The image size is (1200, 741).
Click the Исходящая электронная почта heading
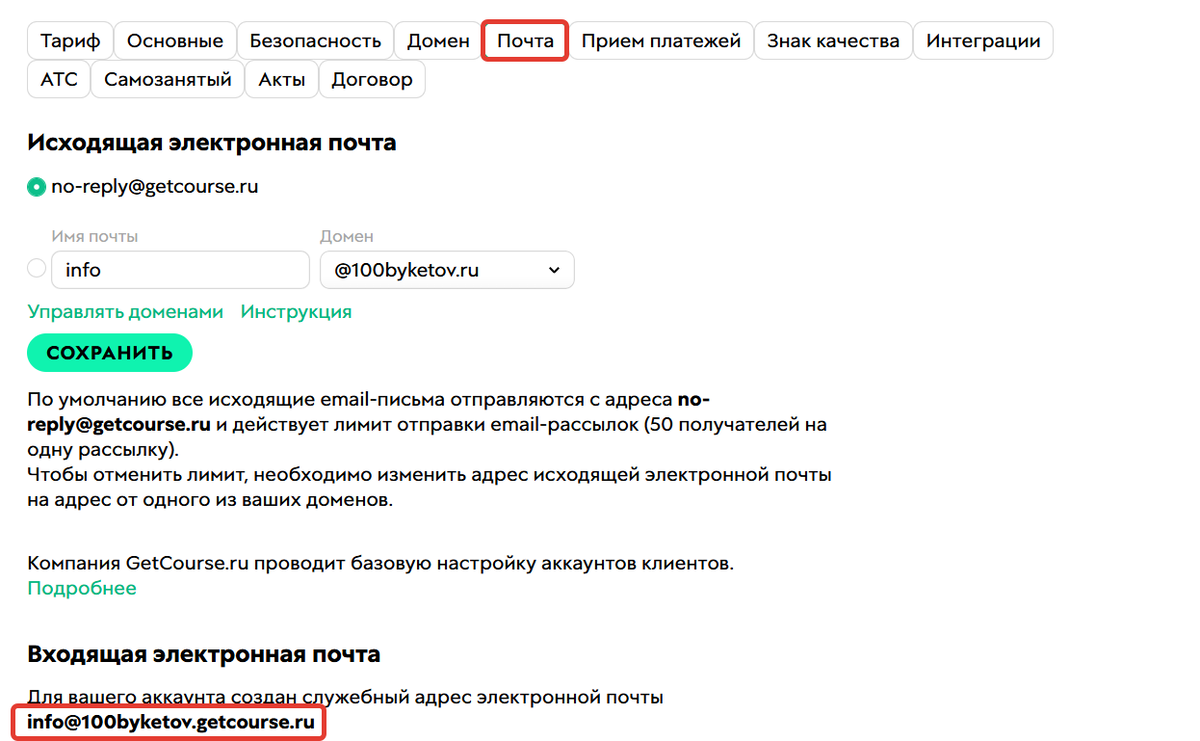212,142
